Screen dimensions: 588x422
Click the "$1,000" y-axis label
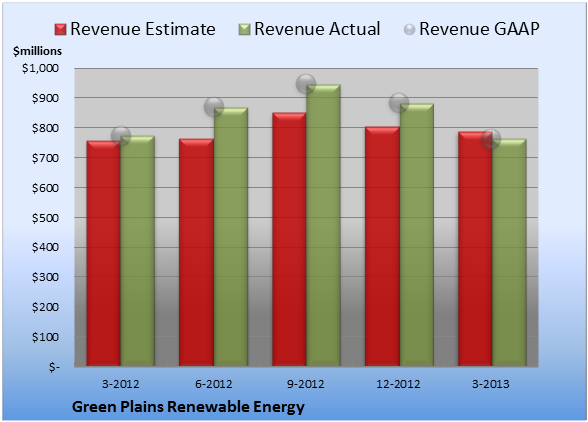(x=40, y=68)
